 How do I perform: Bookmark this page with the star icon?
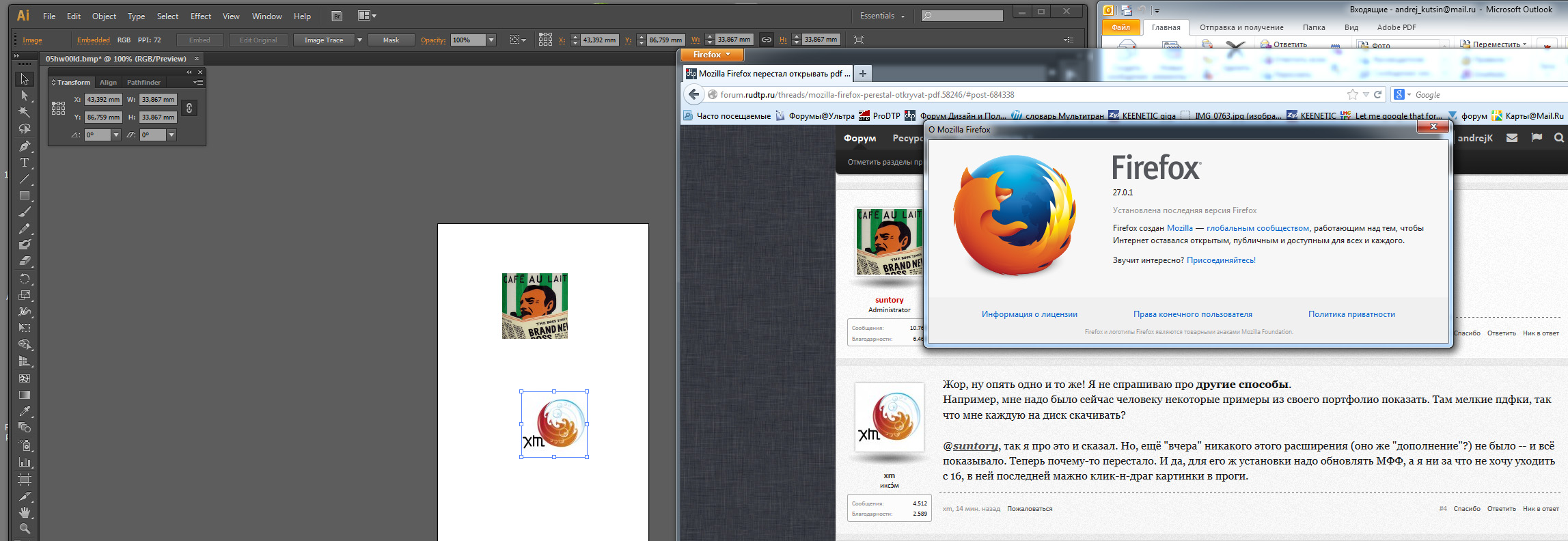tap(1352, 95)
